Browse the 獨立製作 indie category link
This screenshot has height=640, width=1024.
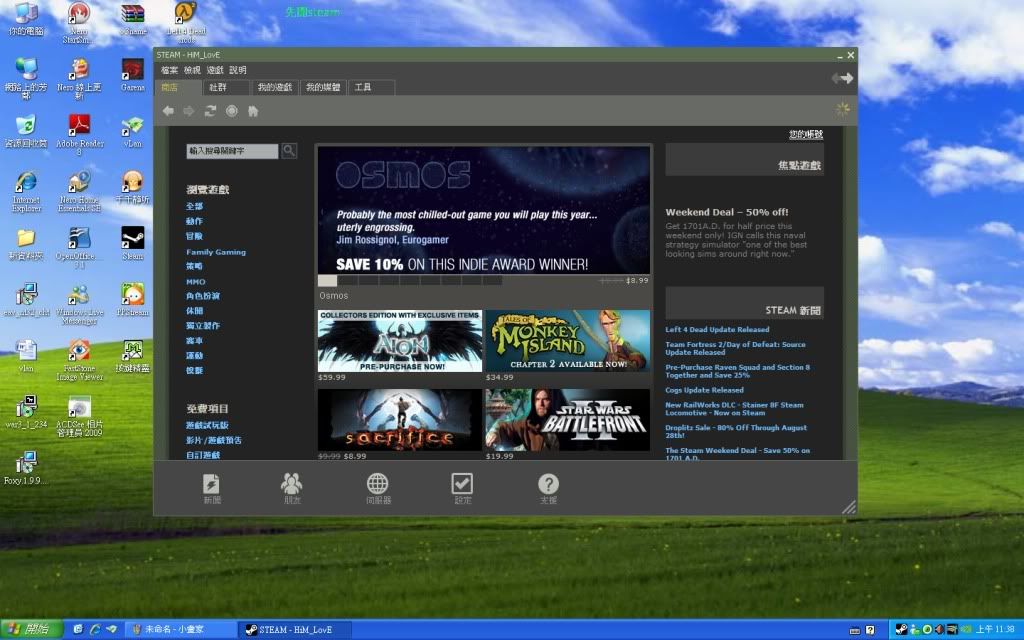pos(203,325)
